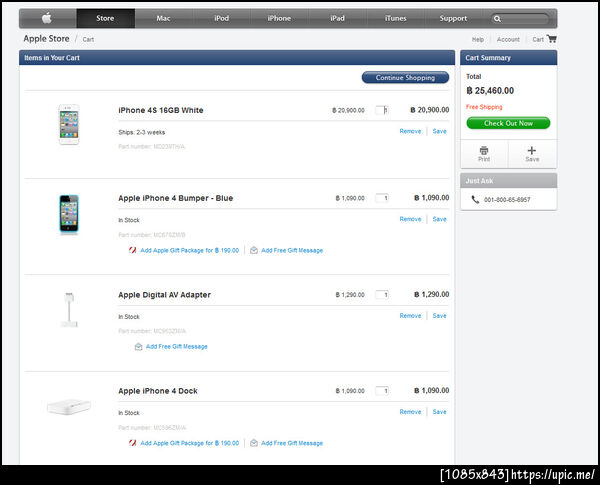
Task: Click the Continue Shopping button
Action: click(x=405, y=77)
